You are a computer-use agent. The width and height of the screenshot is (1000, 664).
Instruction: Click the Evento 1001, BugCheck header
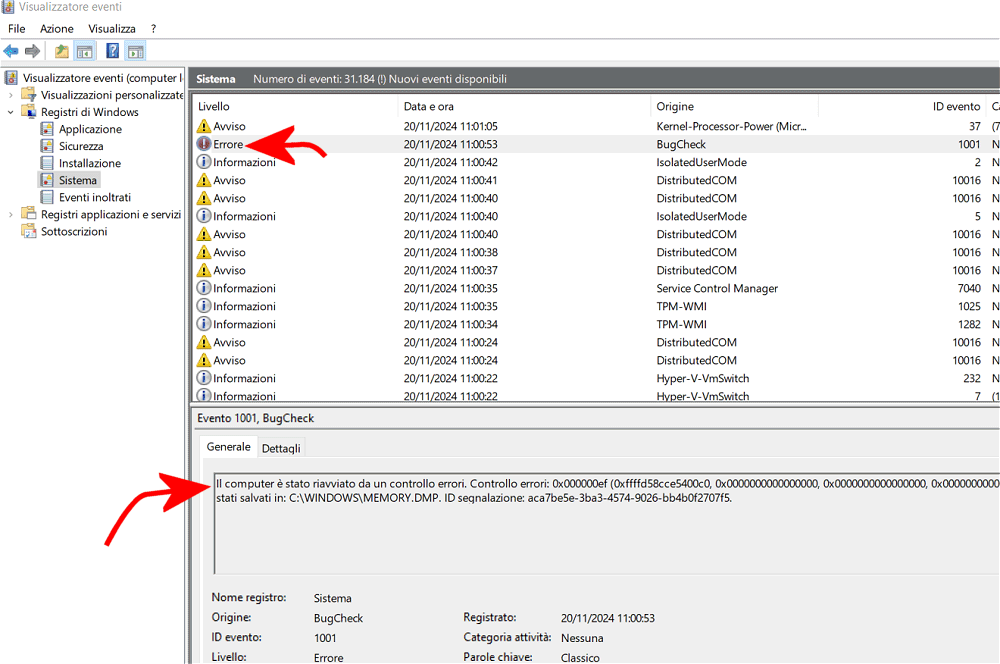(255, 418)
